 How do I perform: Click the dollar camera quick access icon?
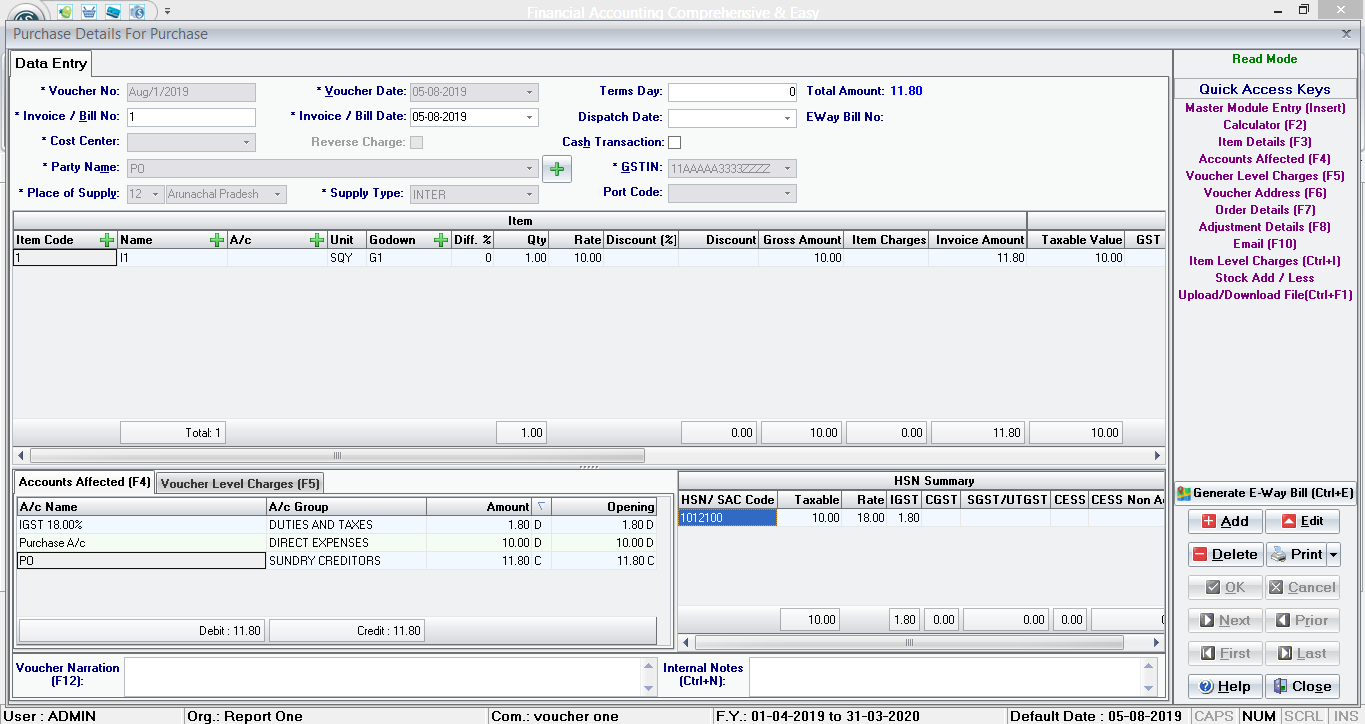pos(137,12)
